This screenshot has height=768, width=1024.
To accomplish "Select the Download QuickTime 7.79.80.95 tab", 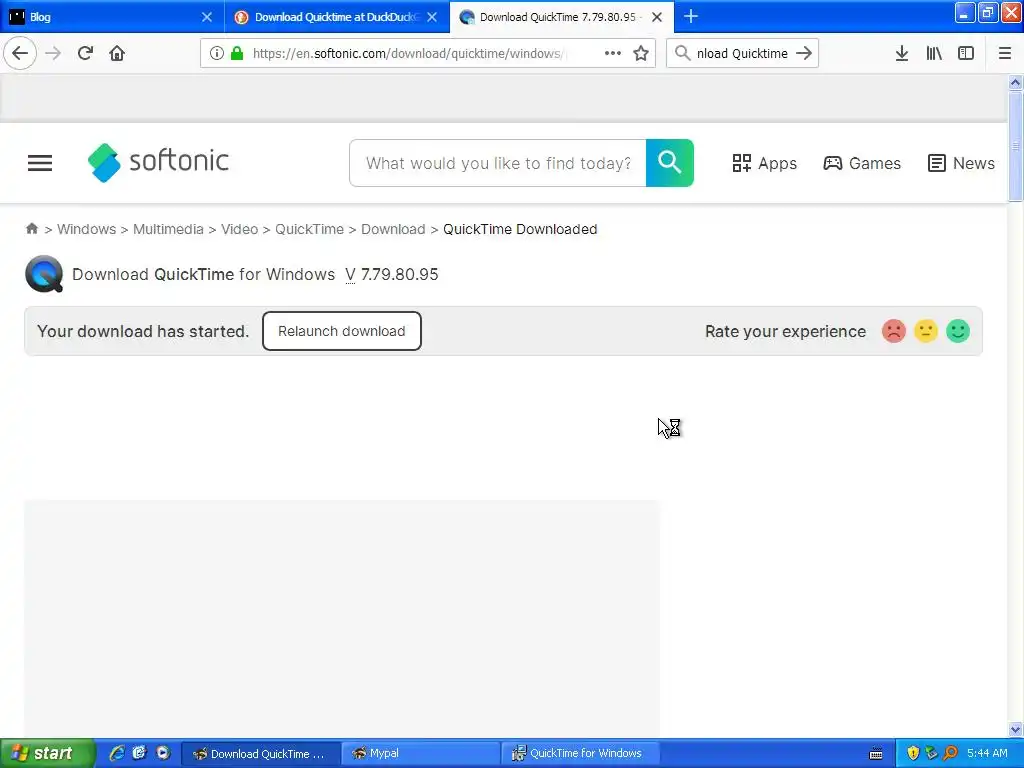I will (562, 16).
